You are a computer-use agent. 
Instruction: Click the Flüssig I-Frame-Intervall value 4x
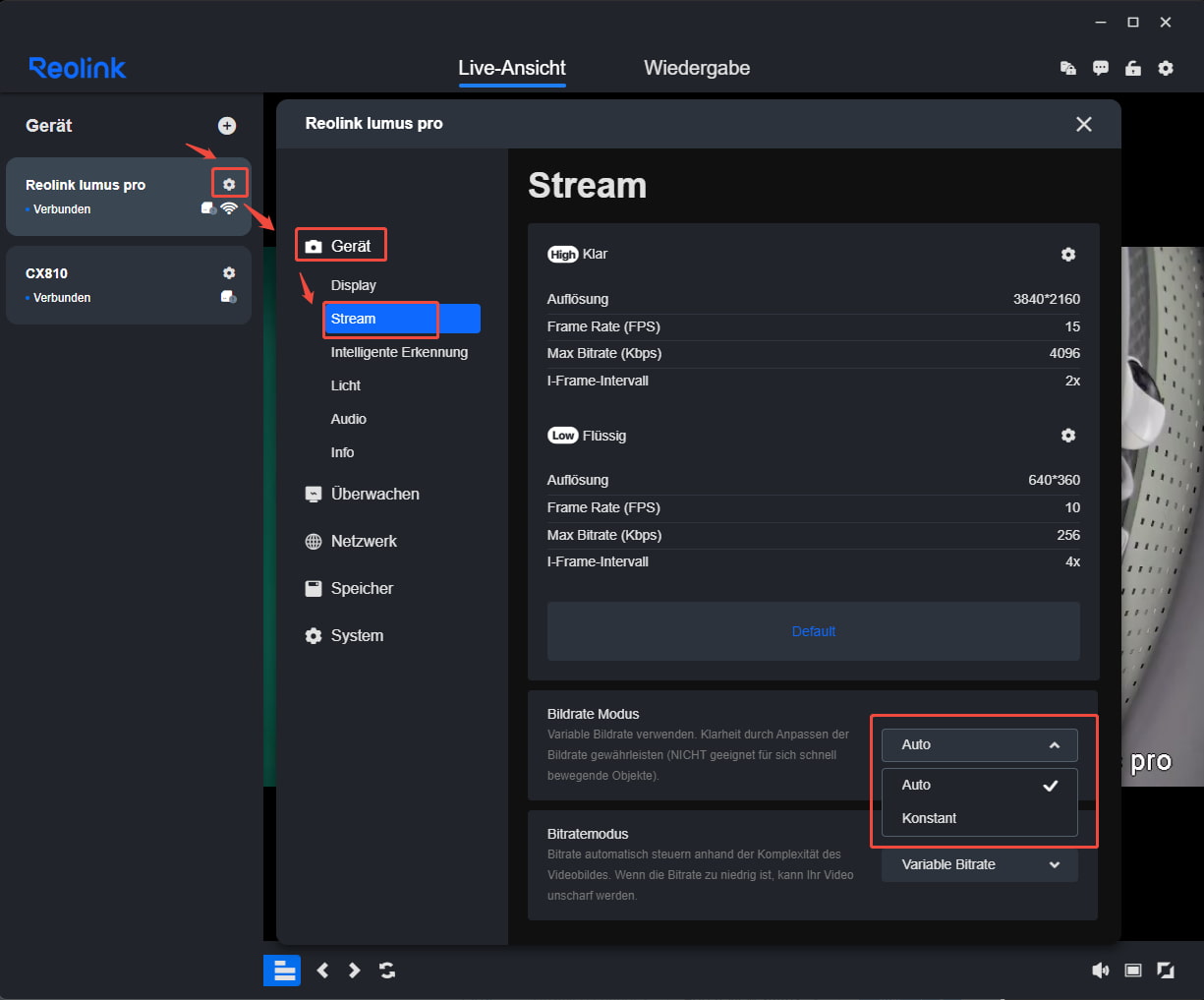(x=1072, y=561)
